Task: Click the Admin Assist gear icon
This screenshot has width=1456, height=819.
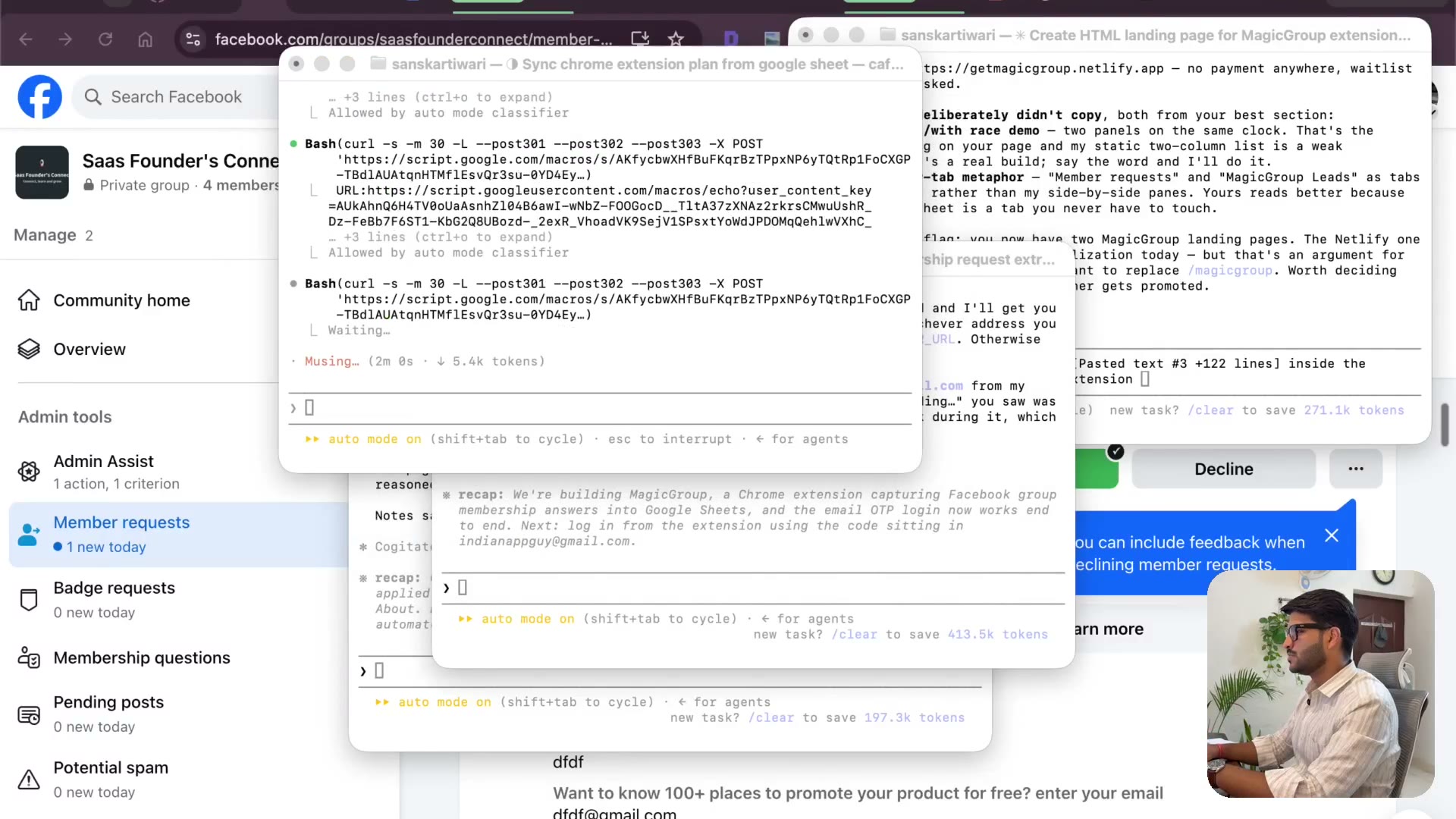Action: pyautogui.click(x=29, y=472)
